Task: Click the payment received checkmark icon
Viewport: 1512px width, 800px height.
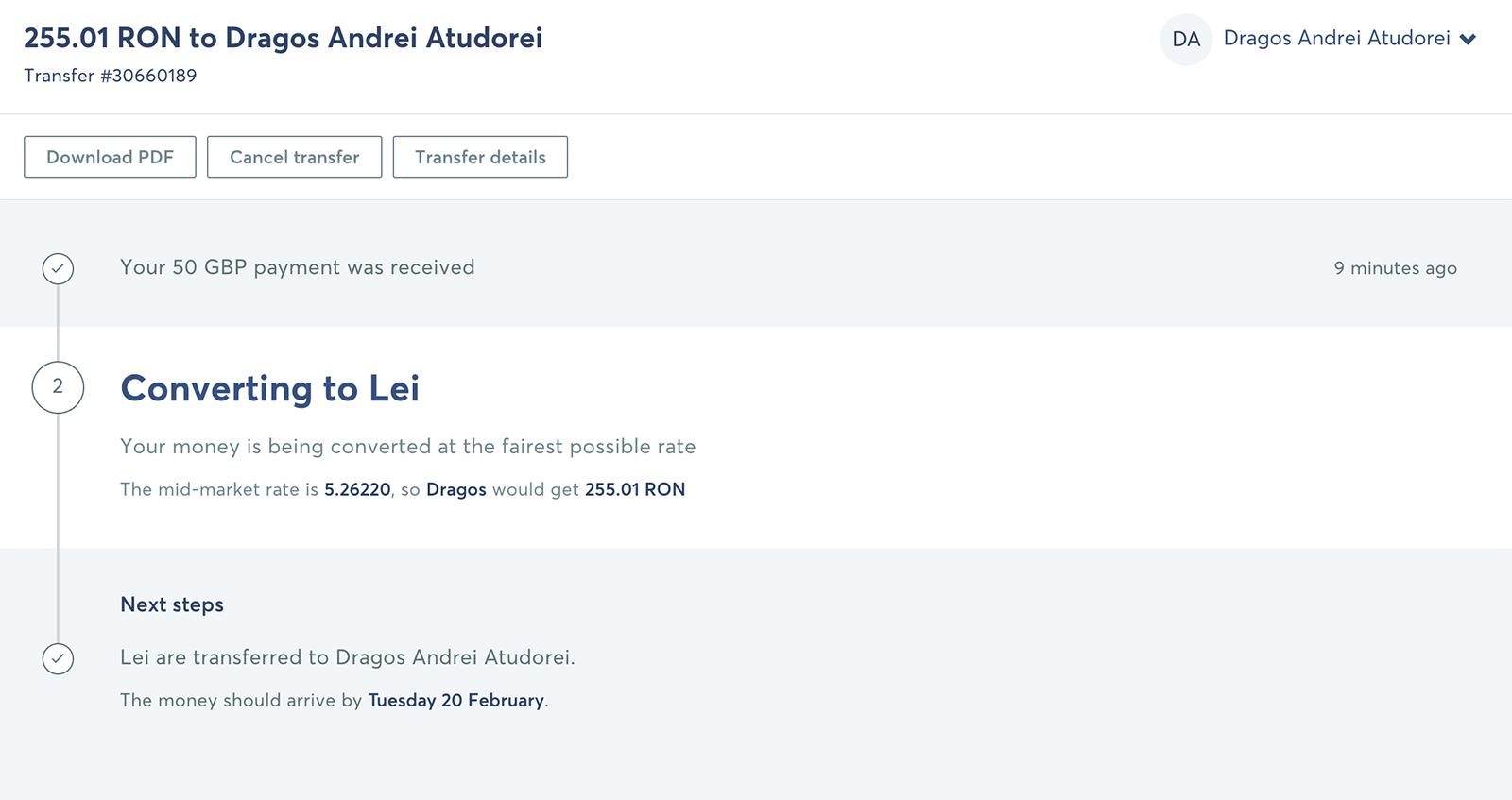Action: point(58,268)
